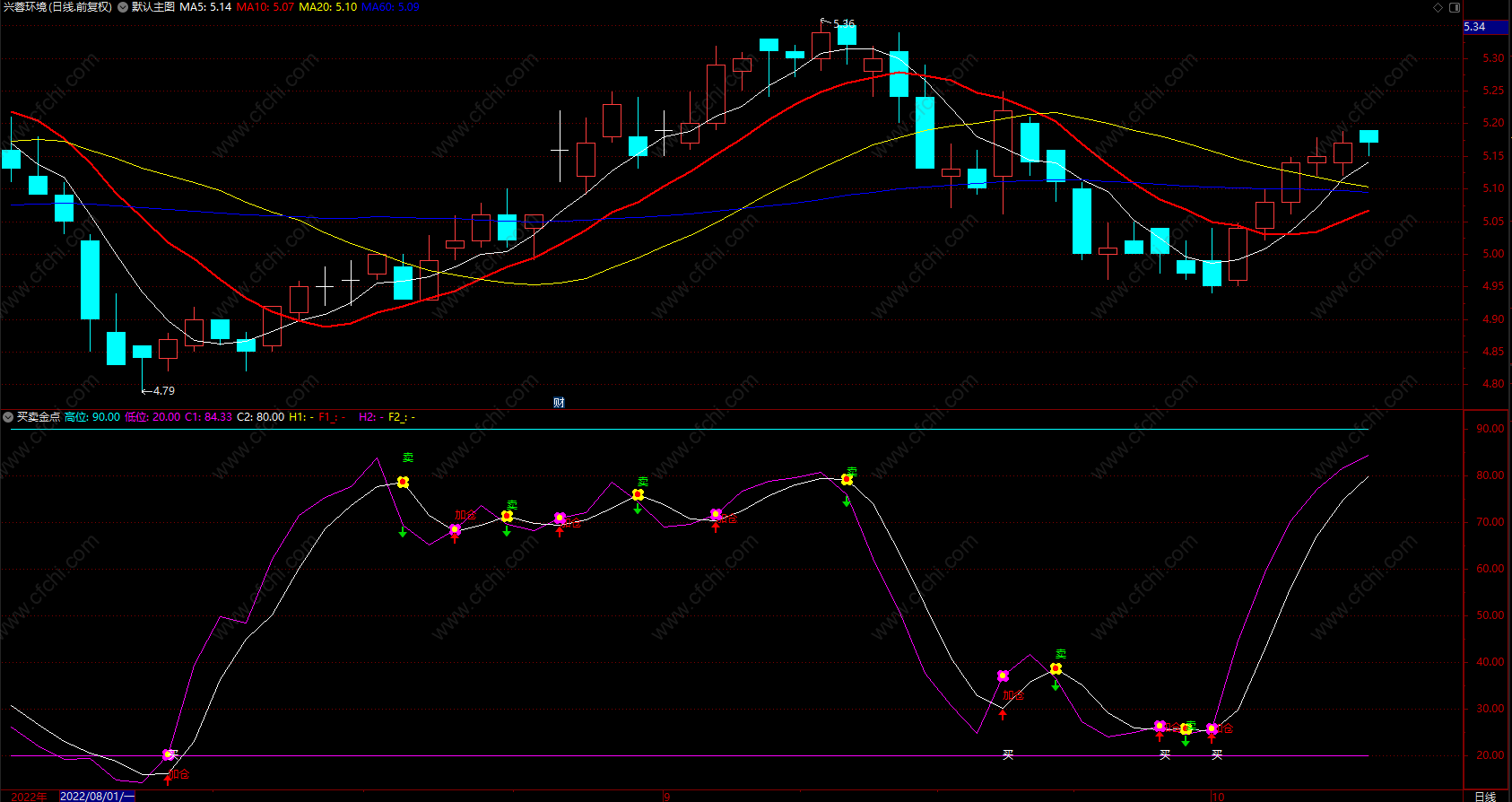Click the 90.00 level on indicator axis
The image size is (1512, 802).
pos(1490,429)
